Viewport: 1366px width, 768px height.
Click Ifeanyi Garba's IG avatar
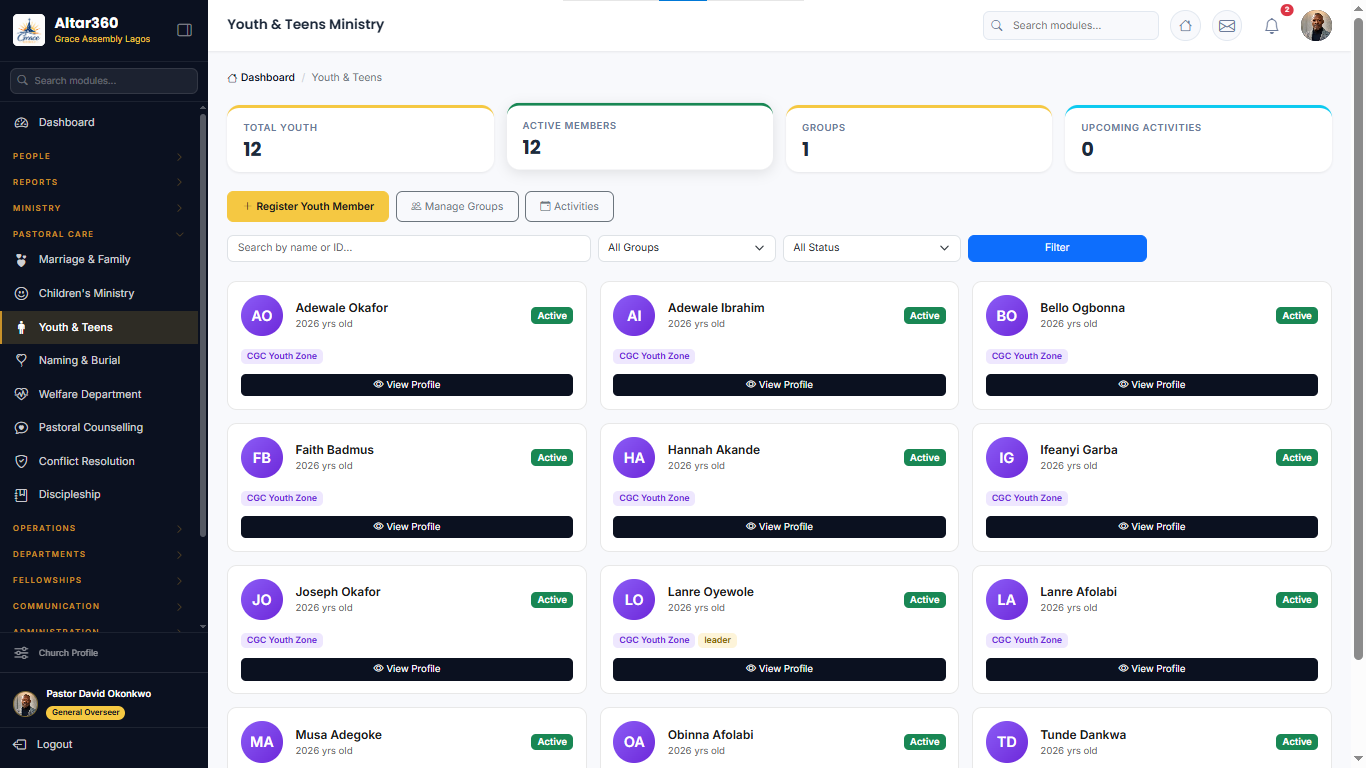pos(1007,457)
